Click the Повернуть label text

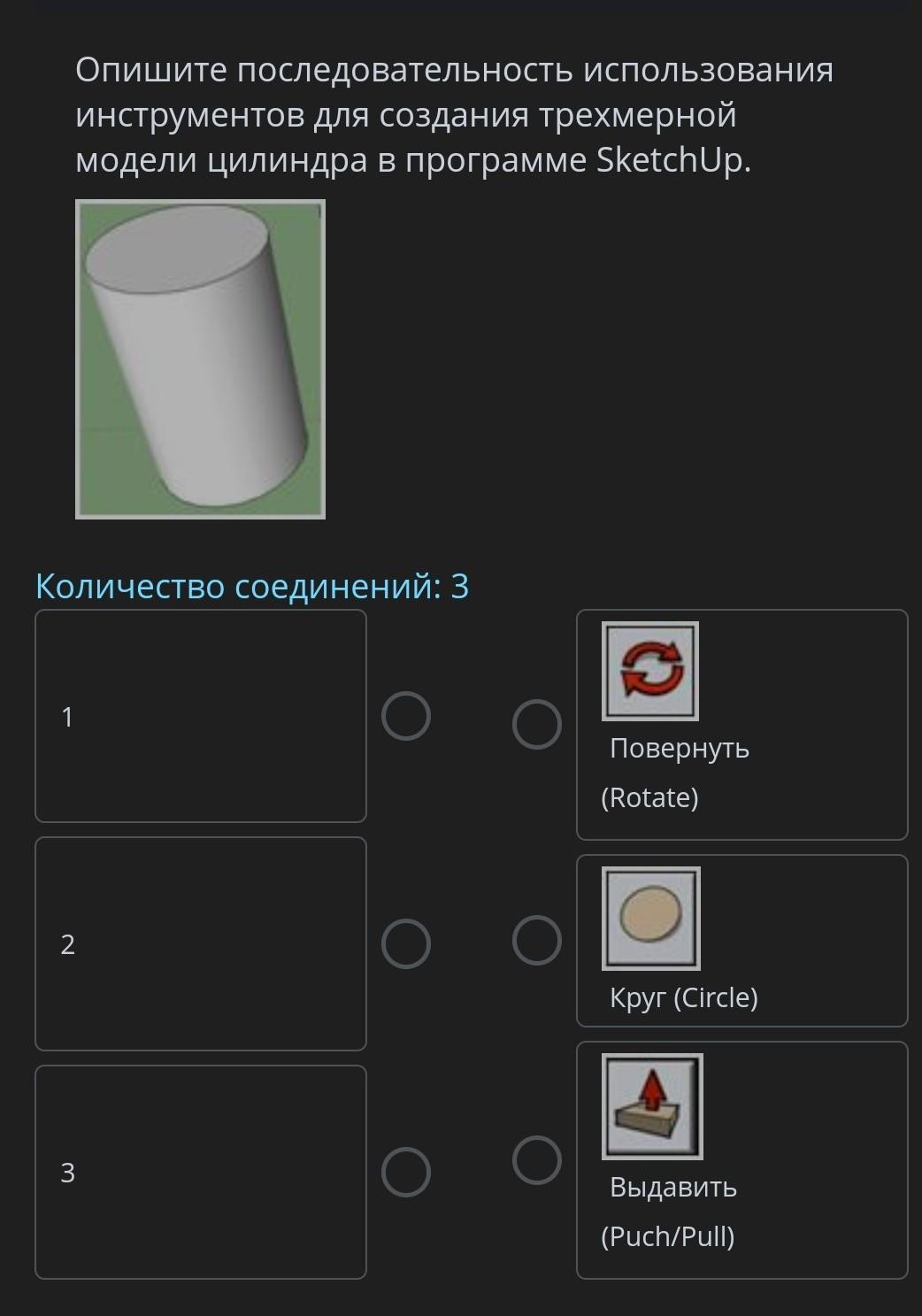pos(680,749)
